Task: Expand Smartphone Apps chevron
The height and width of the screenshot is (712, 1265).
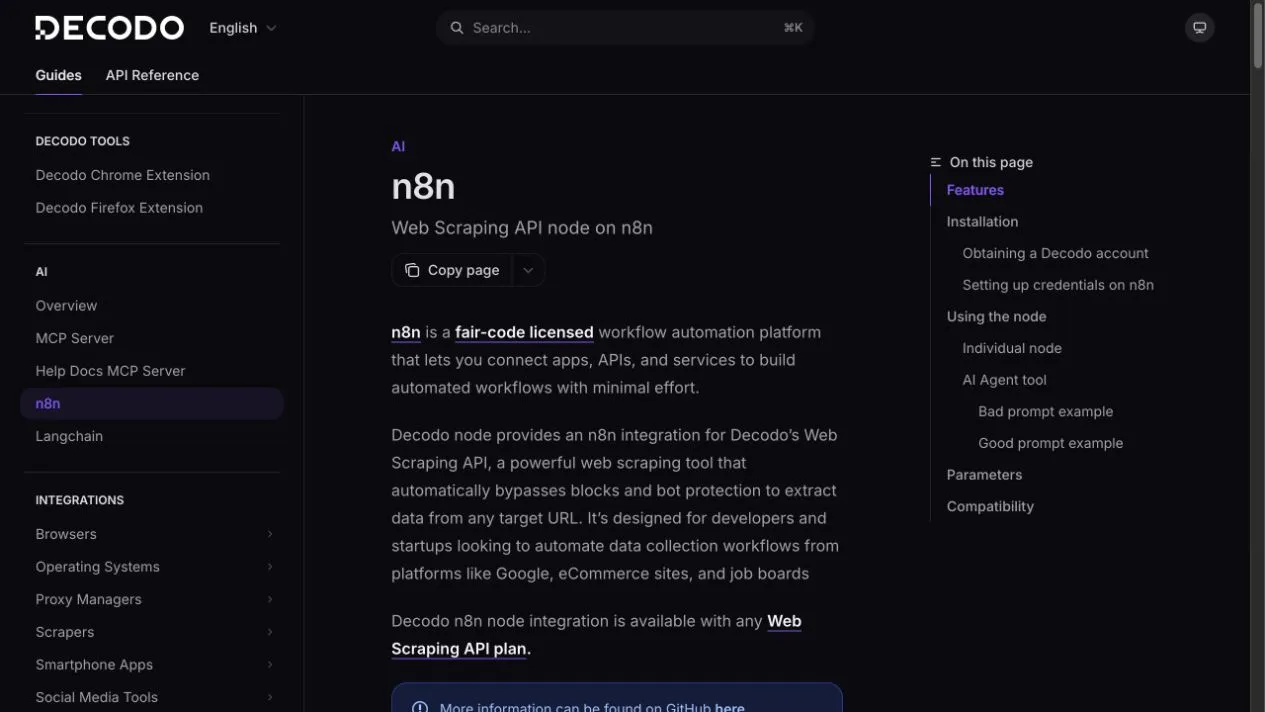Action: pos(270,665)
